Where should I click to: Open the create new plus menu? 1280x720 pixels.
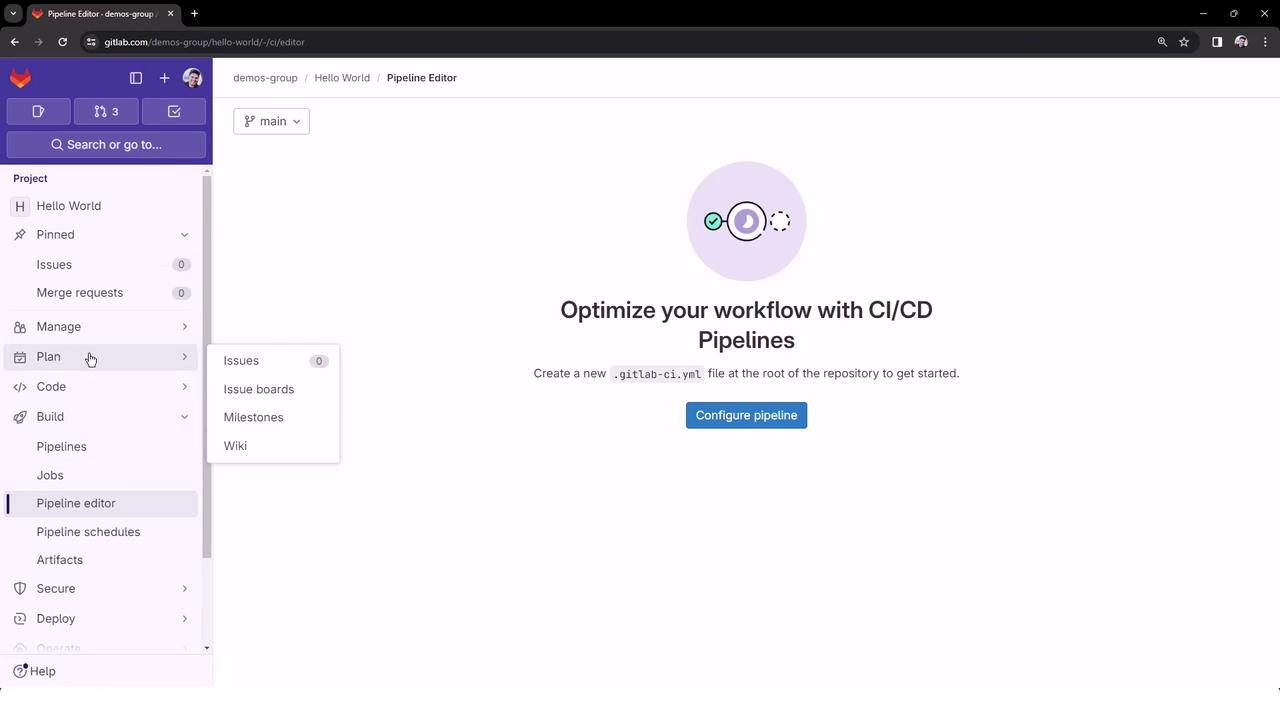[164, 78]
